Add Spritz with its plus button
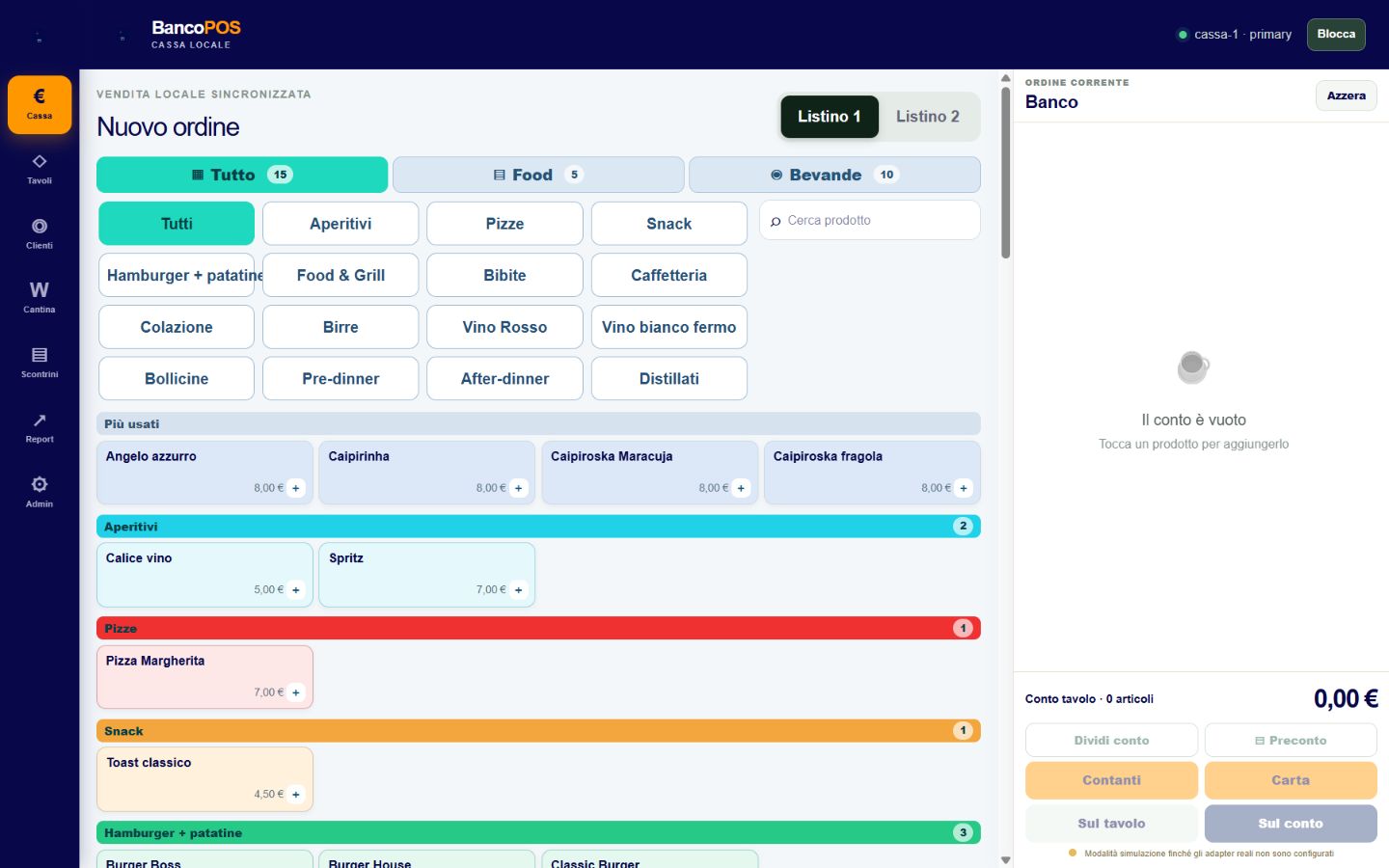The height and width of the screenshot is (868, 1389). click(x=519, y=590)
